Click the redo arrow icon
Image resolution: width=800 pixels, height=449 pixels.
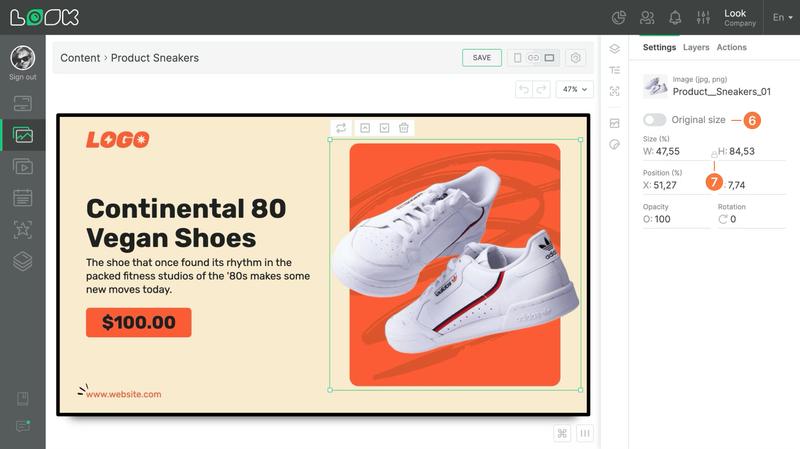point(541,89)
